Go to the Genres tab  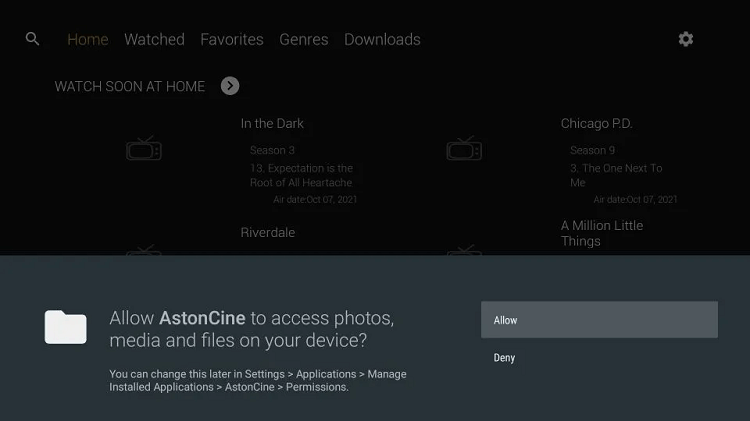tap(304, 39)
